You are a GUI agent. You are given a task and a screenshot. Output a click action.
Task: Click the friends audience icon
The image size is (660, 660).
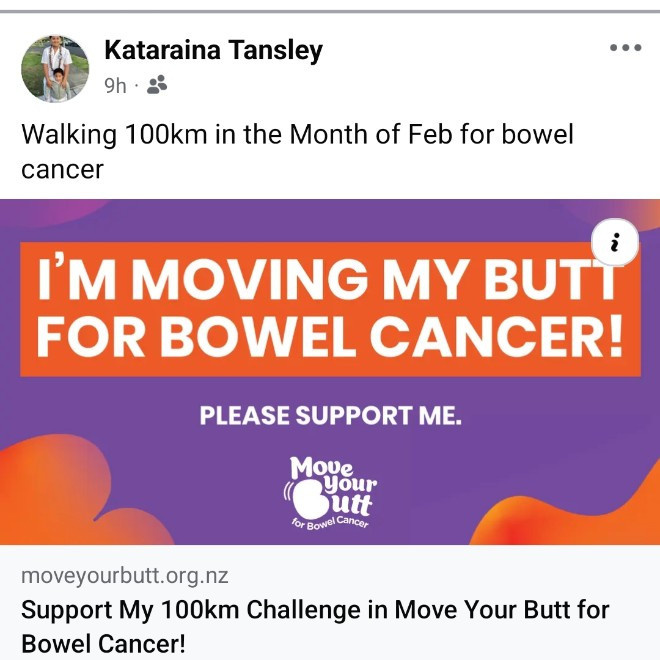(157, 85)
